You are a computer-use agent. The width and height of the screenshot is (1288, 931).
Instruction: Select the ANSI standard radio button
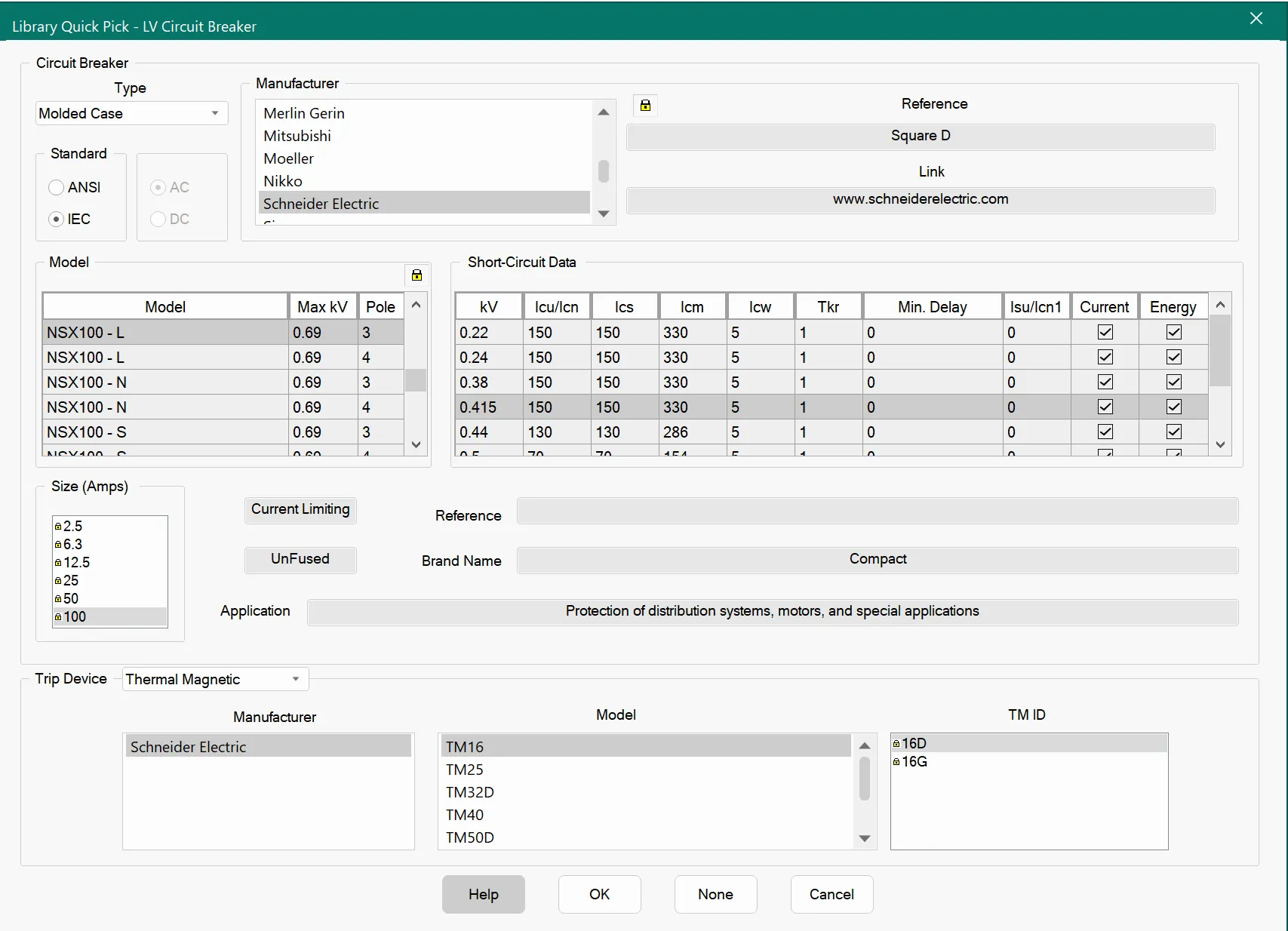point(57,187)
